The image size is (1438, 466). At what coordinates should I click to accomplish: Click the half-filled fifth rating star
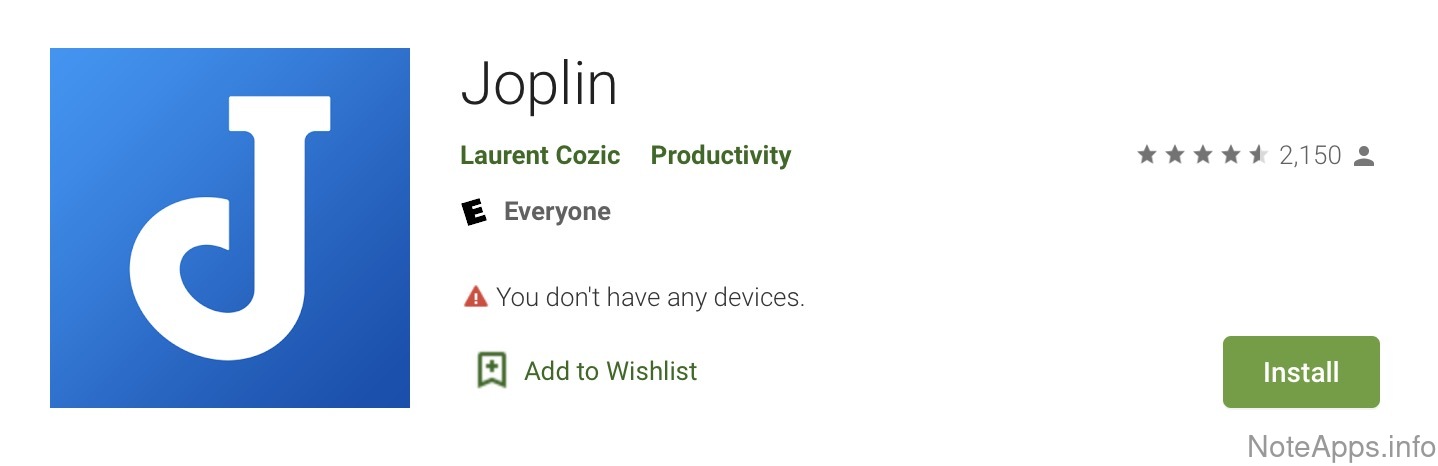[1258, 155]
